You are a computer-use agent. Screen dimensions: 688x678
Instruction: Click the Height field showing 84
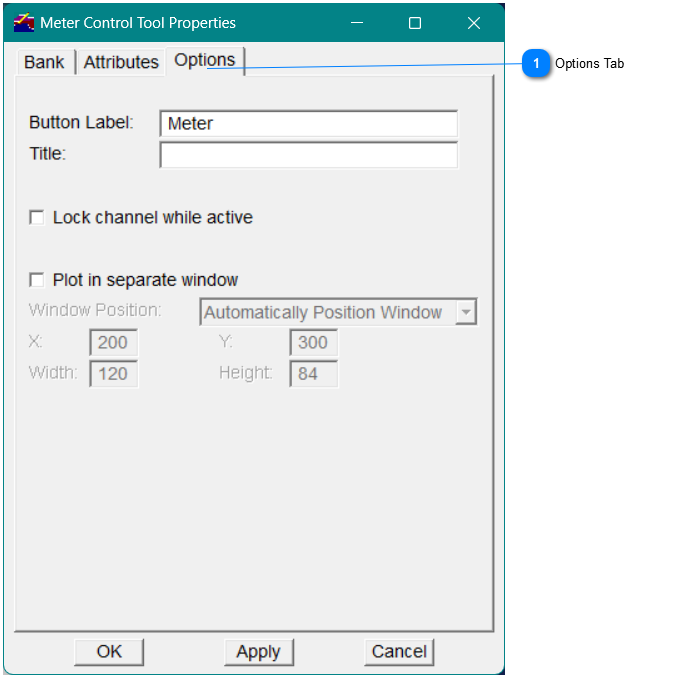[x=314, y=374]
